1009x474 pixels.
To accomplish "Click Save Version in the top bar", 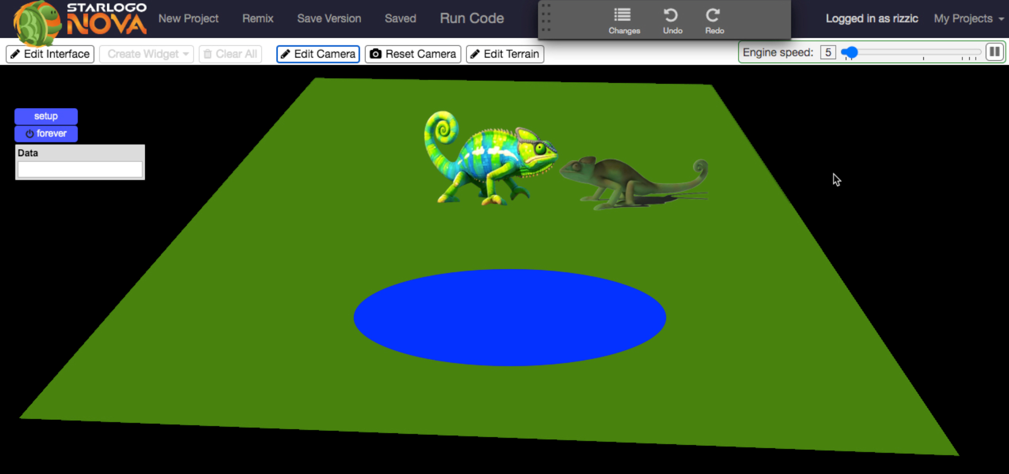I will 329,19.
